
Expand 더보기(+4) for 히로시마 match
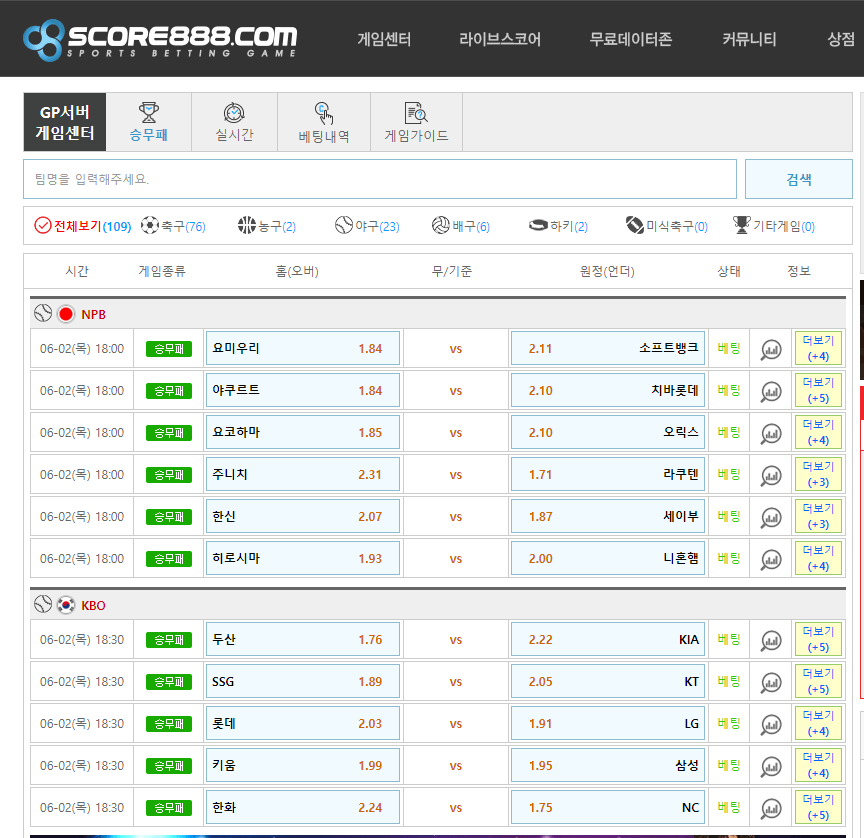tap(818, 558)
